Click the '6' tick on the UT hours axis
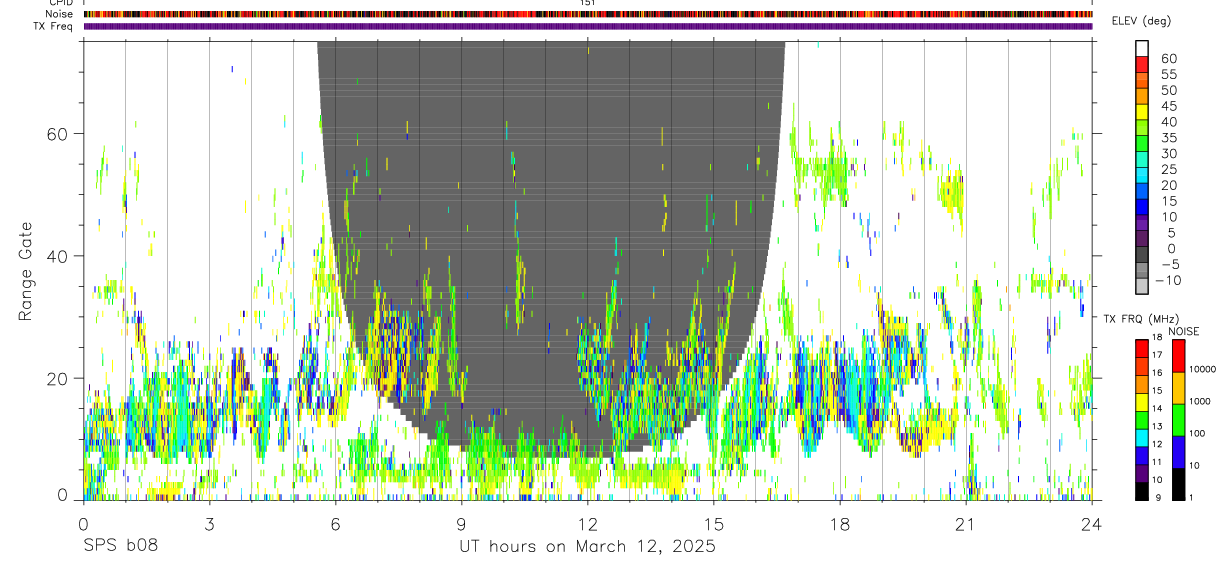The height and width of the screenshot is (567, 1228). click(335, 524)
